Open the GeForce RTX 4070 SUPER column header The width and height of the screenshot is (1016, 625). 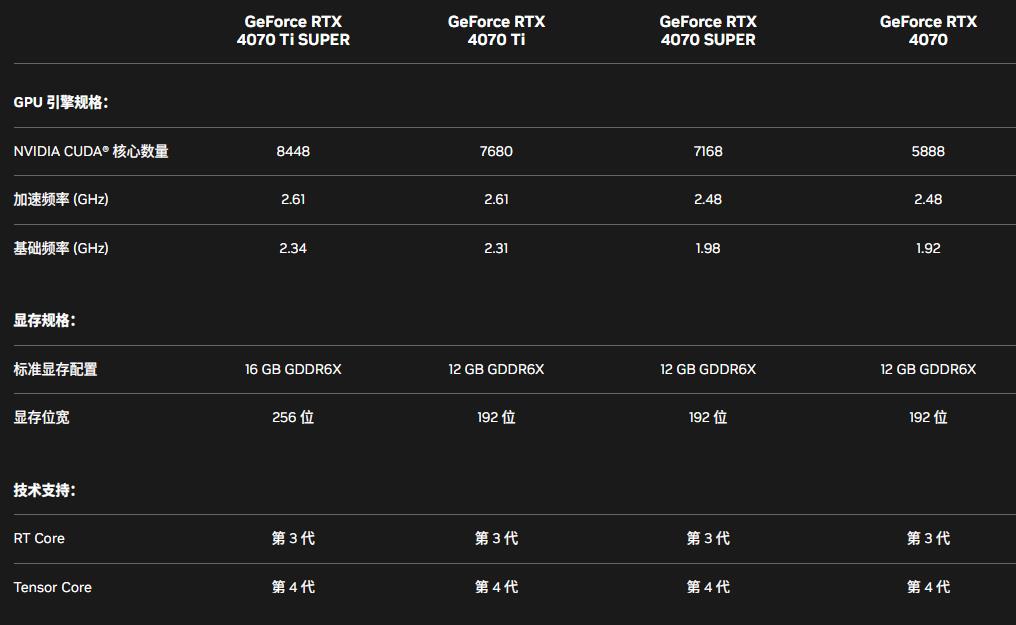coord(708,31)
